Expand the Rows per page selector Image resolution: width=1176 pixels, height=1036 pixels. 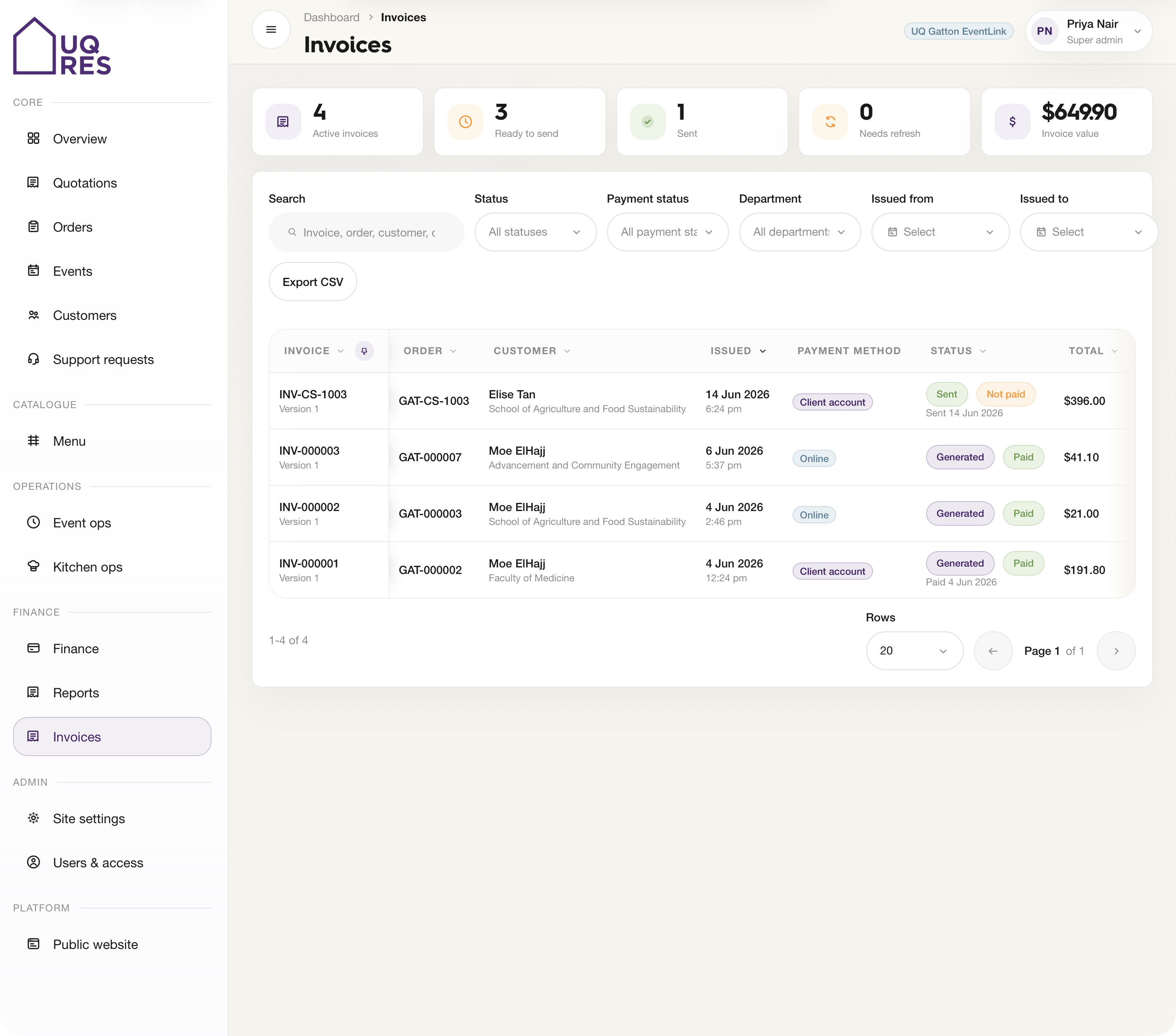click(914, 651)
